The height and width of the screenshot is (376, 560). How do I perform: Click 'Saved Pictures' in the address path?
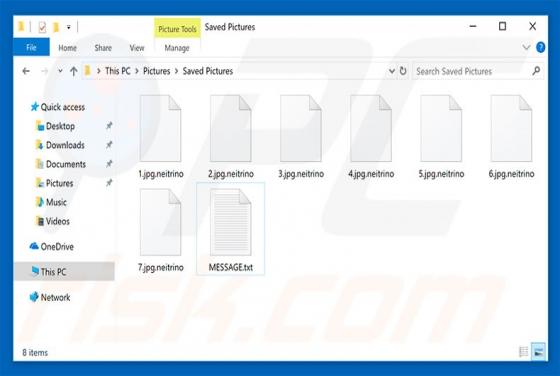pyautogui.click(x=208, y=71)
